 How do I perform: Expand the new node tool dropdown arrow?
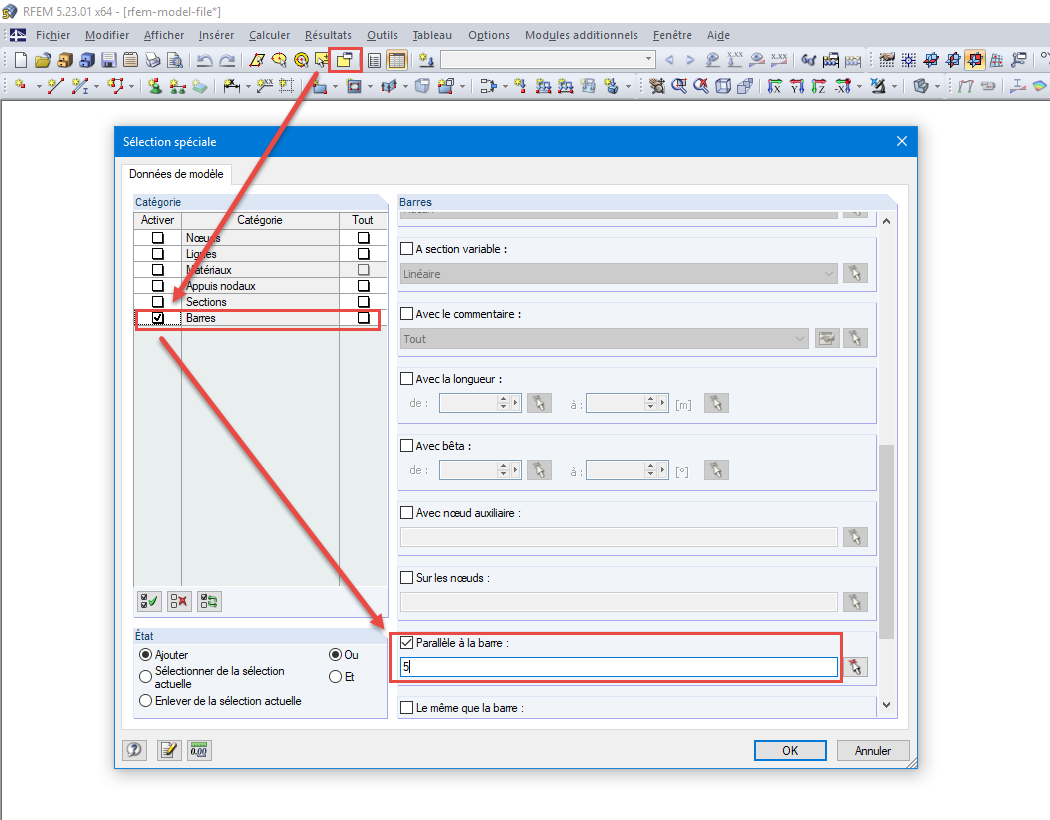click(39, 86)
